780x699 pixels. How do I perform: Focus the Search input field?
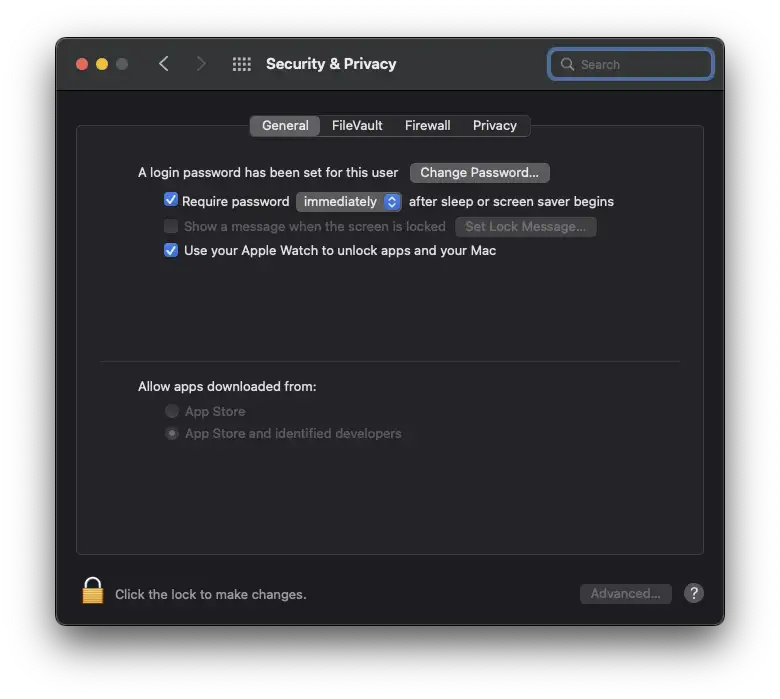tap(631, 64)
